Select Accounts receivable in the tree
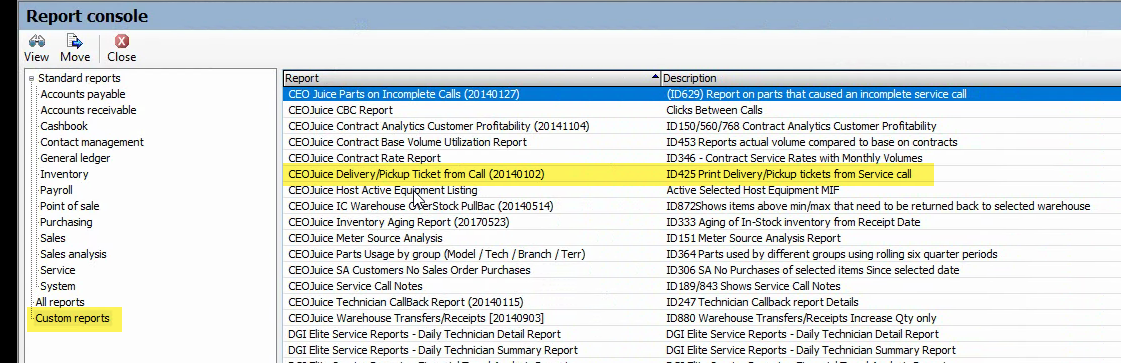Viewport: 1121px width, 363px height. [88, 110]
